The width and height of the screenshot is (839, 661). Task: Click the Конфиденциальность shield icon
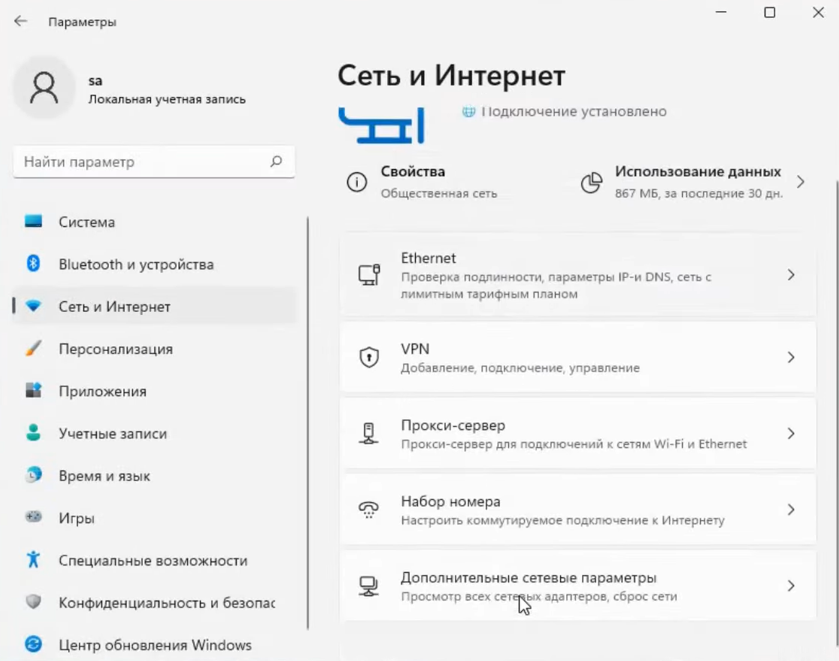[33, 602]
